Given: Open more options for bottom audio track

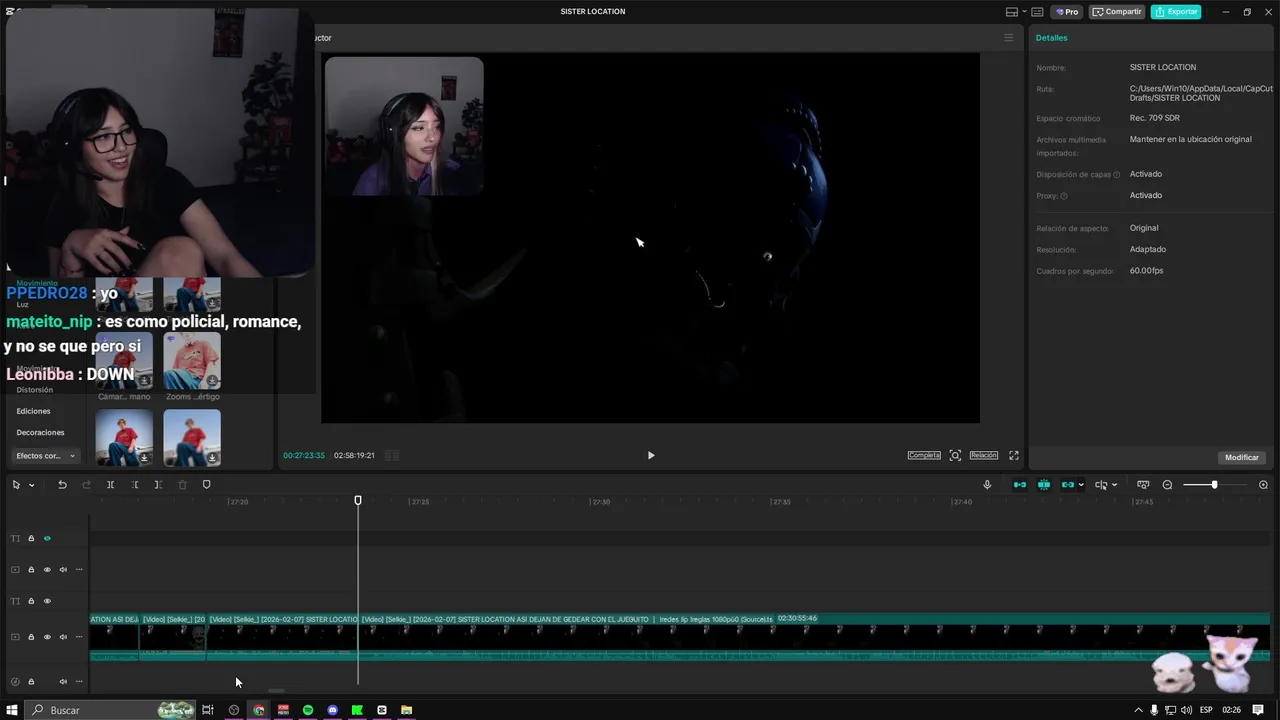Looking at the screenshot, I should click(79, 682).
